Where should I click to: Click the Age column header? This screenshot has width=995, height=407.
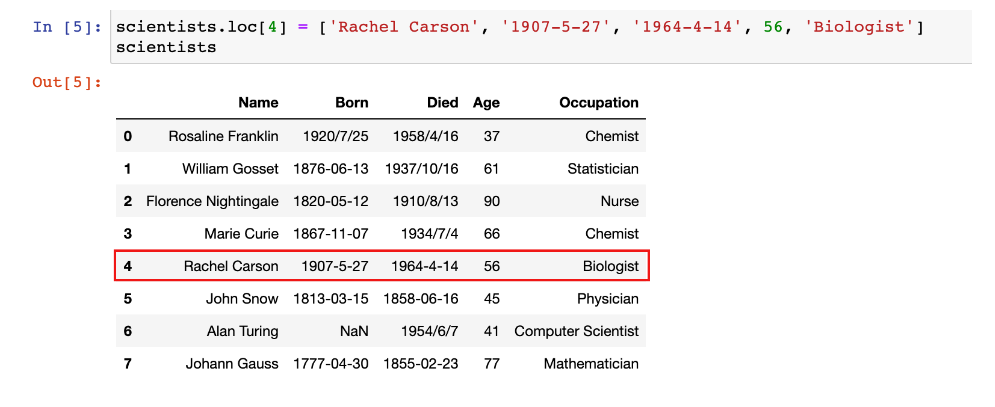click(x=486, y=103)
